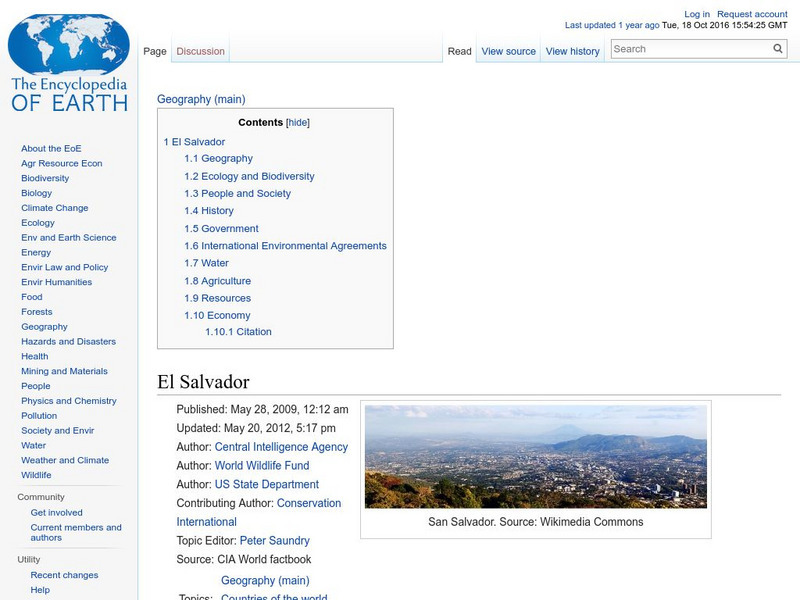Open Recent changes utility link
The image size is (800, 600).
point(64,575)
